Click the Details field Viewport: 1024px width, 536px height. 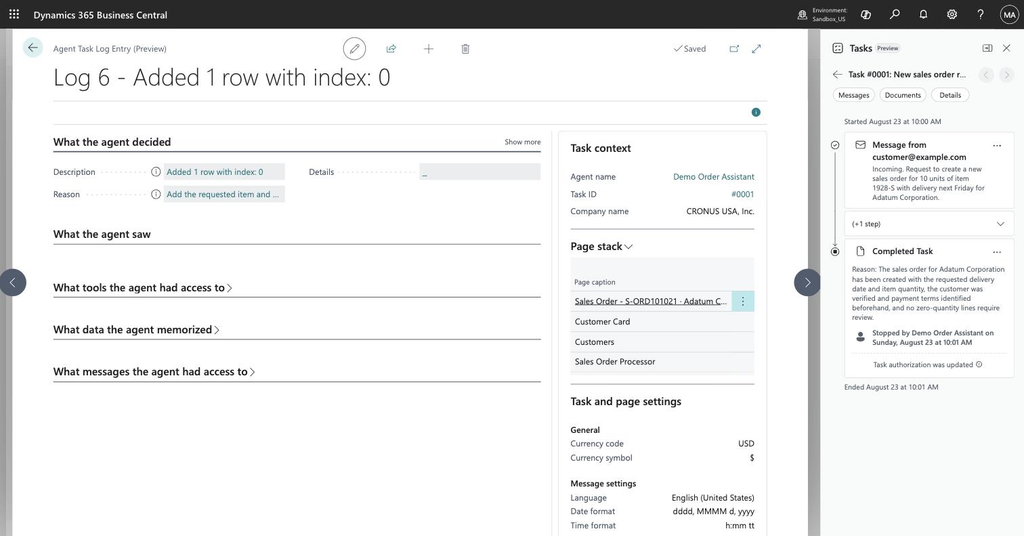480,172
